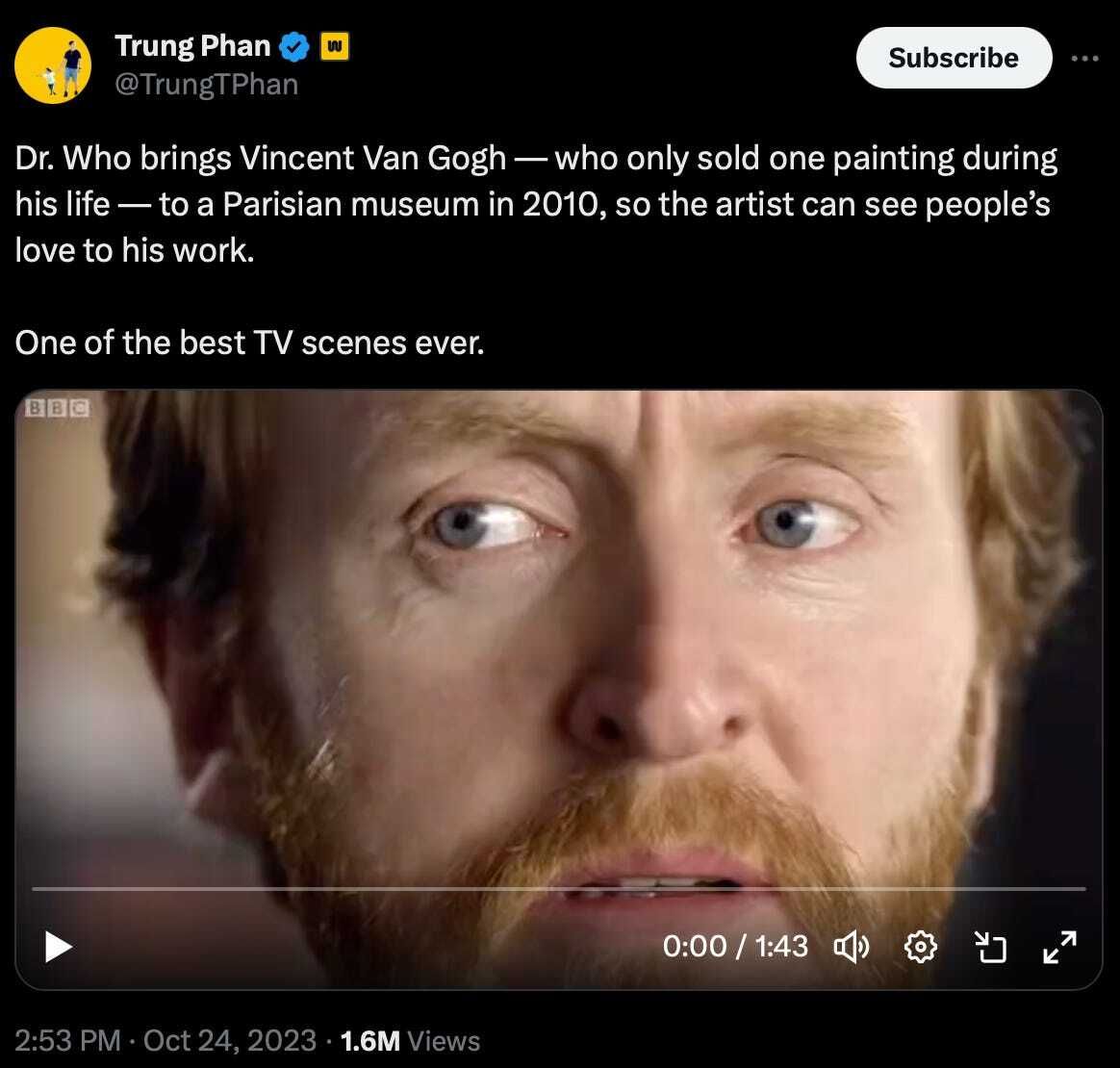Click the Oct 24, 2023 date

(x=229, y=1040)
